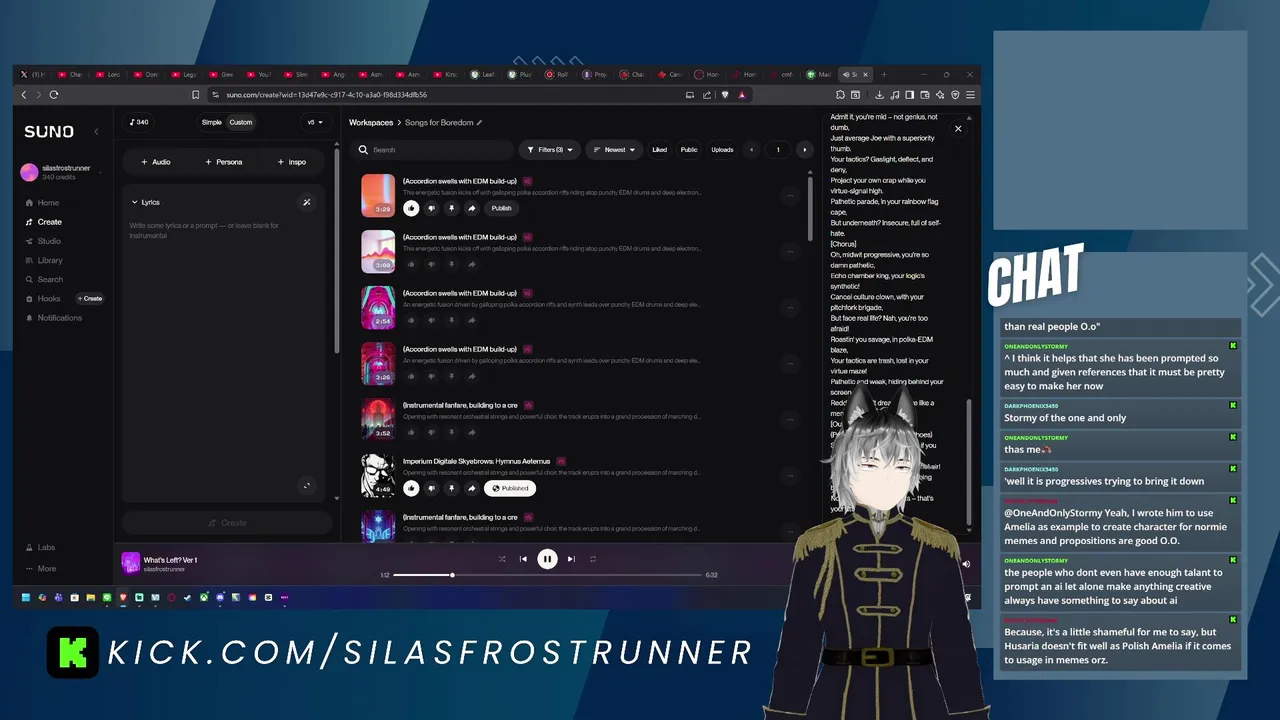Seek on the playback progress bar
This screenshot has width=1280, height=720.
point(548,575)
